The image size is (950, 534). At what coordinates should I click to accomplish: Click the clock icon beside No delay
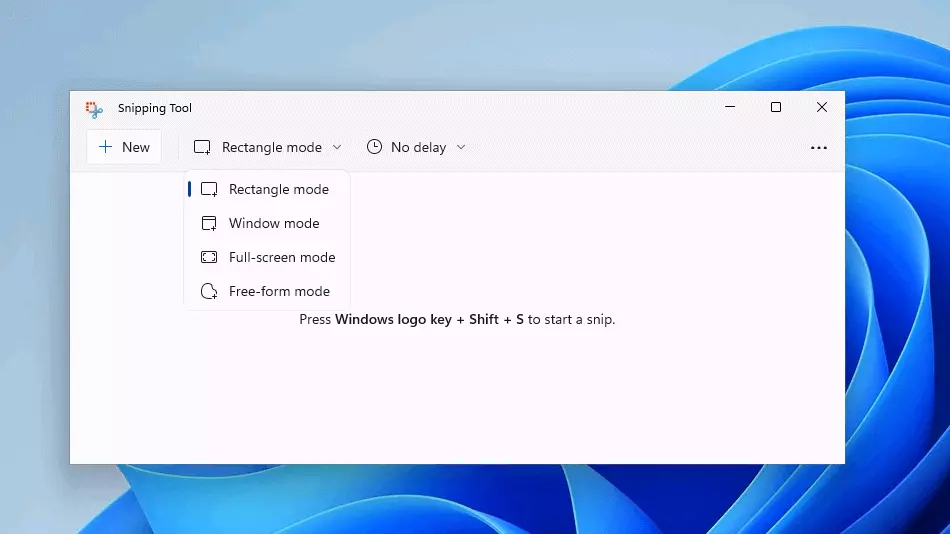point(374,147)
